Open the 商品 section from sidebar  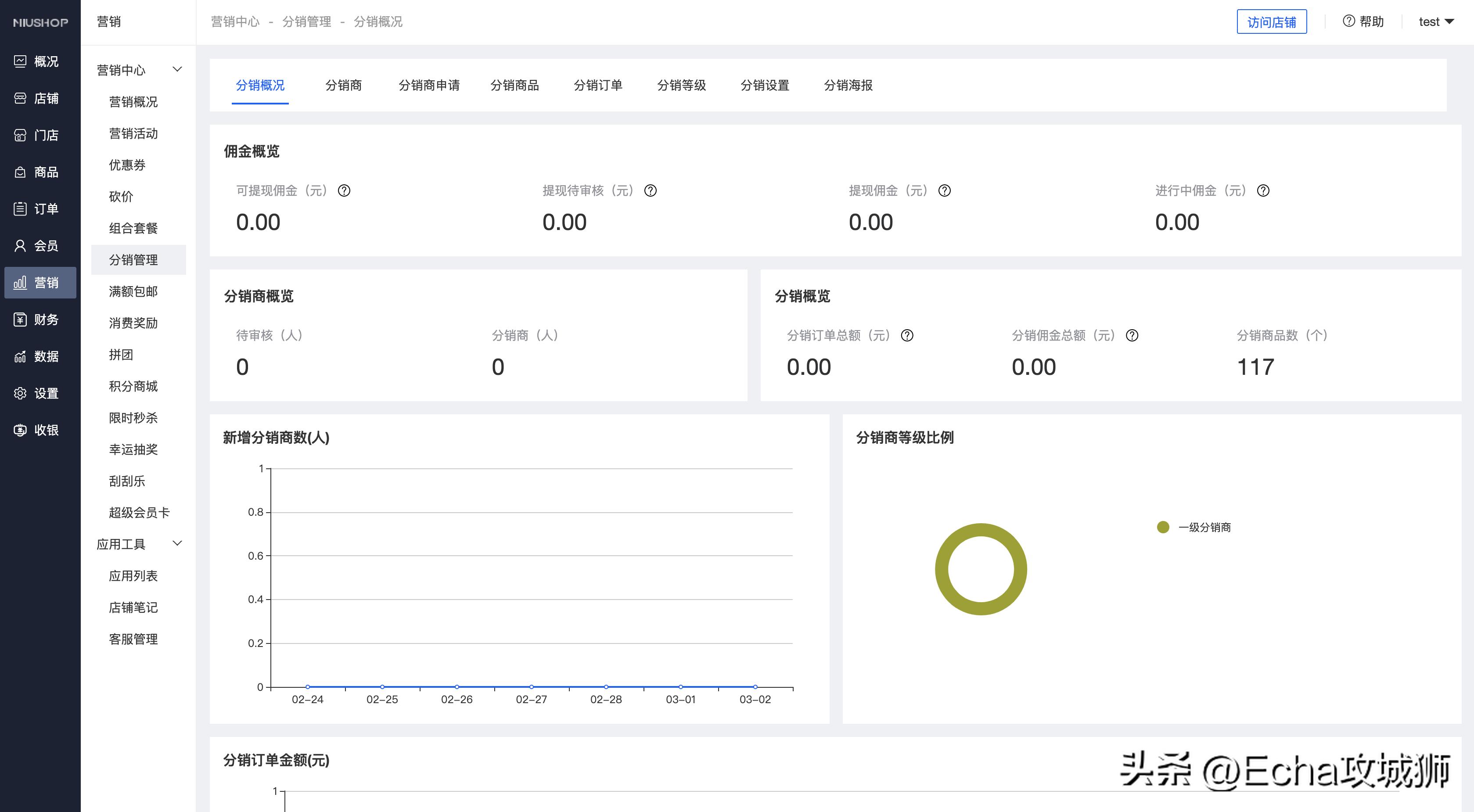[40, 172]
